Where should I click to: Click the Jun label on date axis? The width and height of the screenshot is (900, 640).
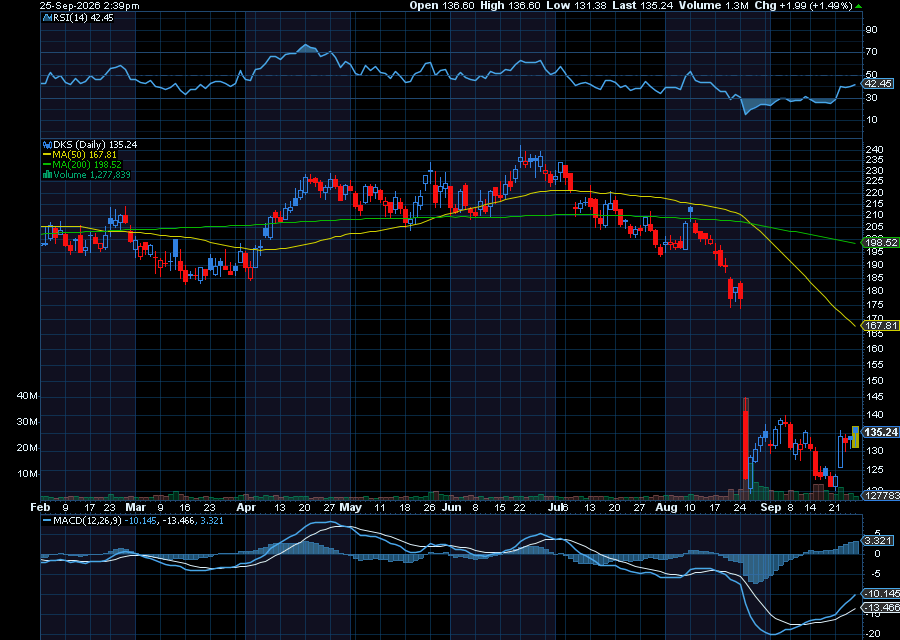point(452,507)
